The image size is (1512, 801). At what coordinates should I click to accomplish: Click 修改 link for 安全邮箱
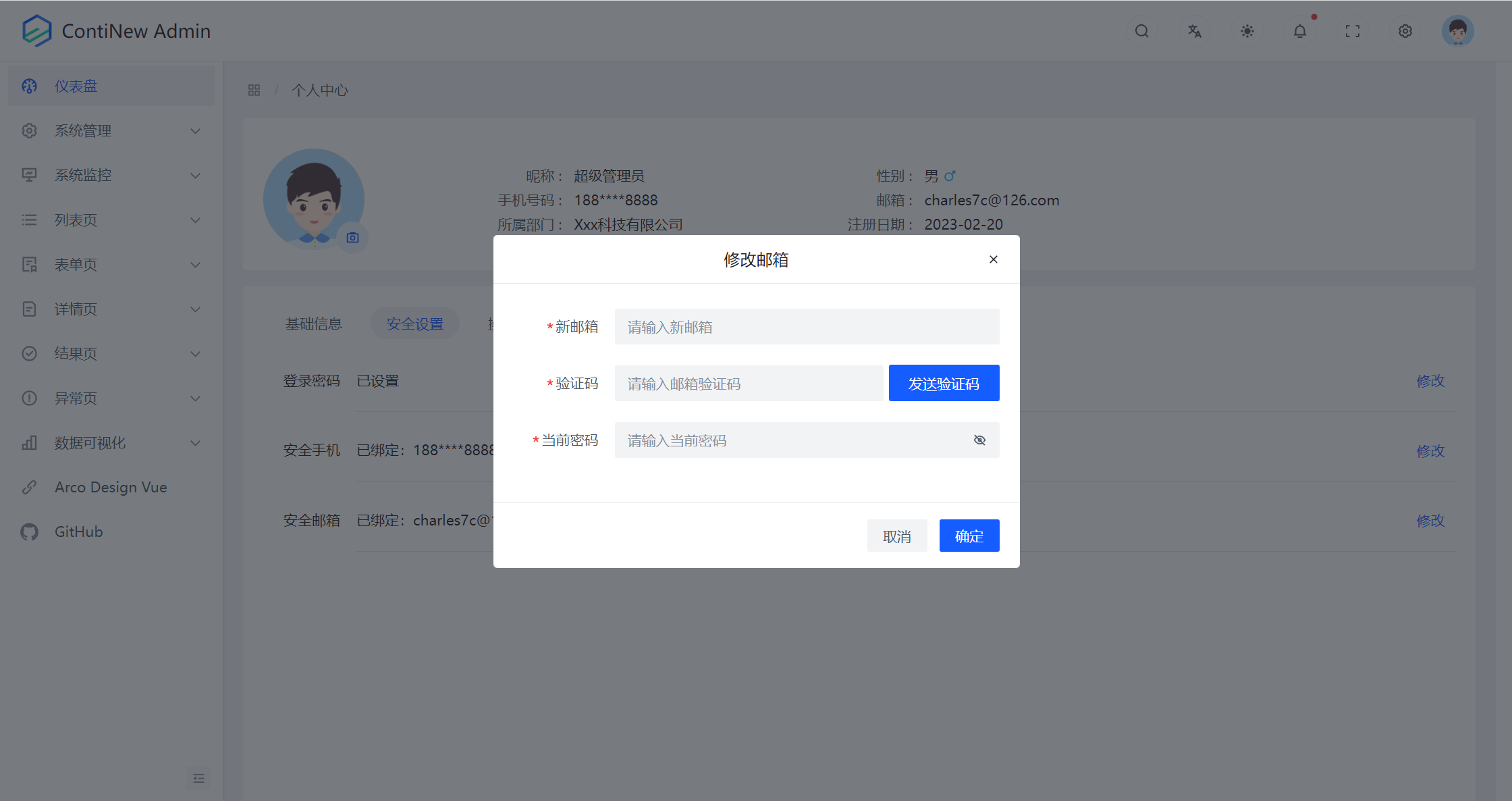tap(1430, 520)
